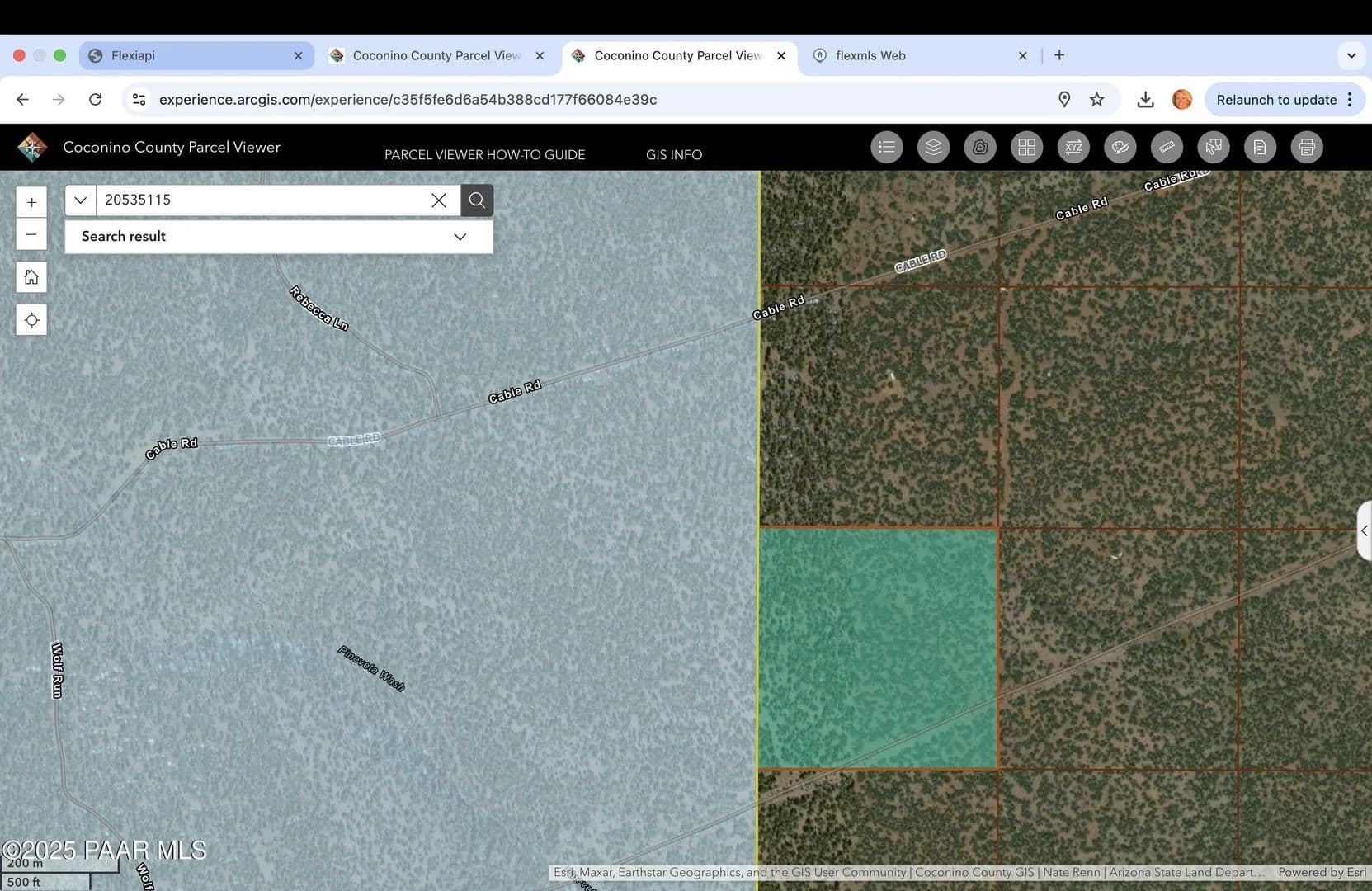The width and height of the screenshot is (1372, 891).
Task: Clear the search box text
Action: click(439, 200)
